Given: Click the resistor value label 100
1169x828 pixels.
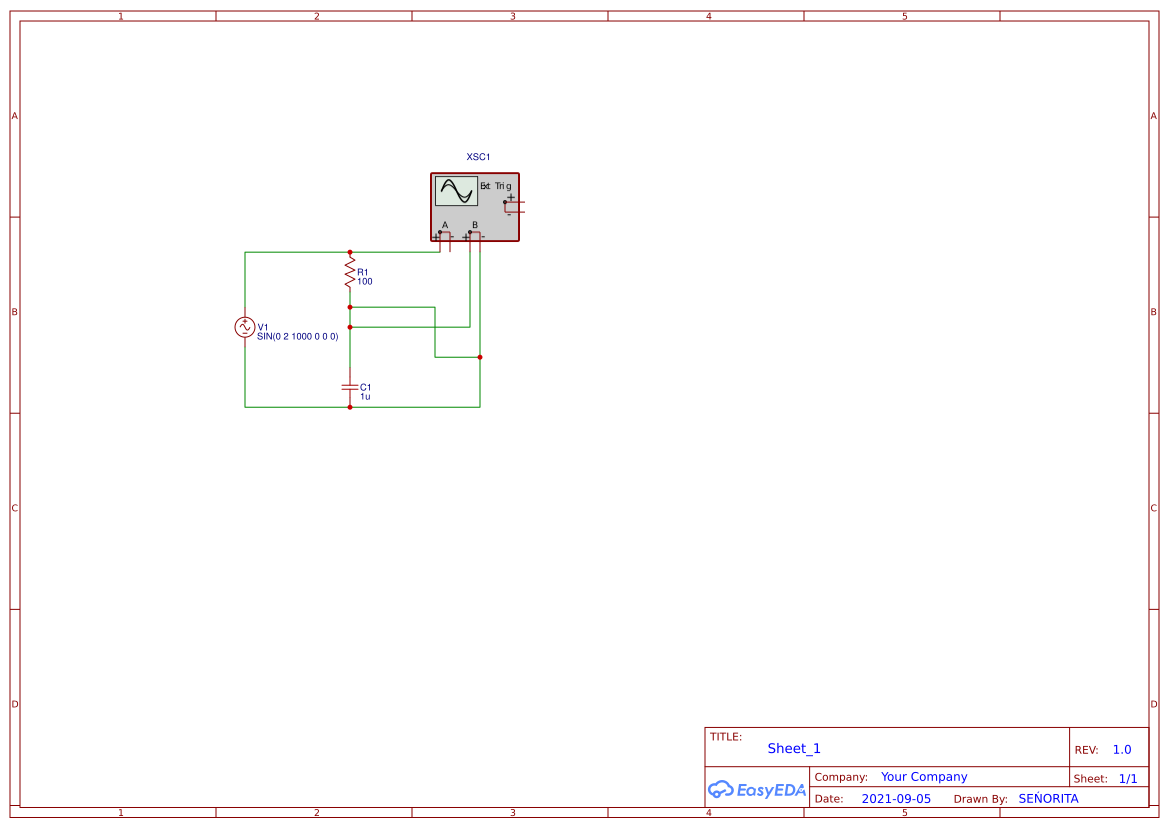Looking at the screenshot, I should 366,282.
